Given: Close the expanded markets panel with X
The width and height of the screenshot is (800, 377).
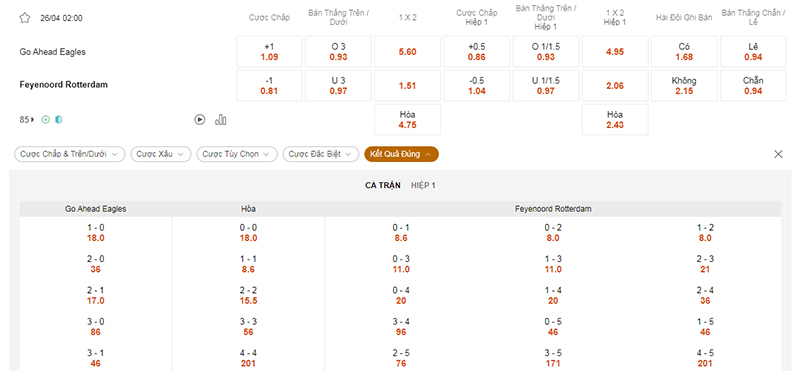Looking at the screenshot, I should tap(778, 154).
